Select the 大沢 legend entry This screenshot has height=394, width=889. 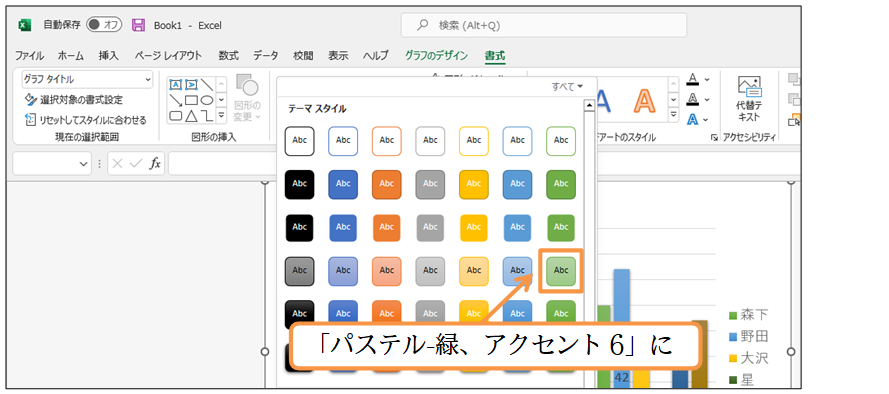(748, 358)
